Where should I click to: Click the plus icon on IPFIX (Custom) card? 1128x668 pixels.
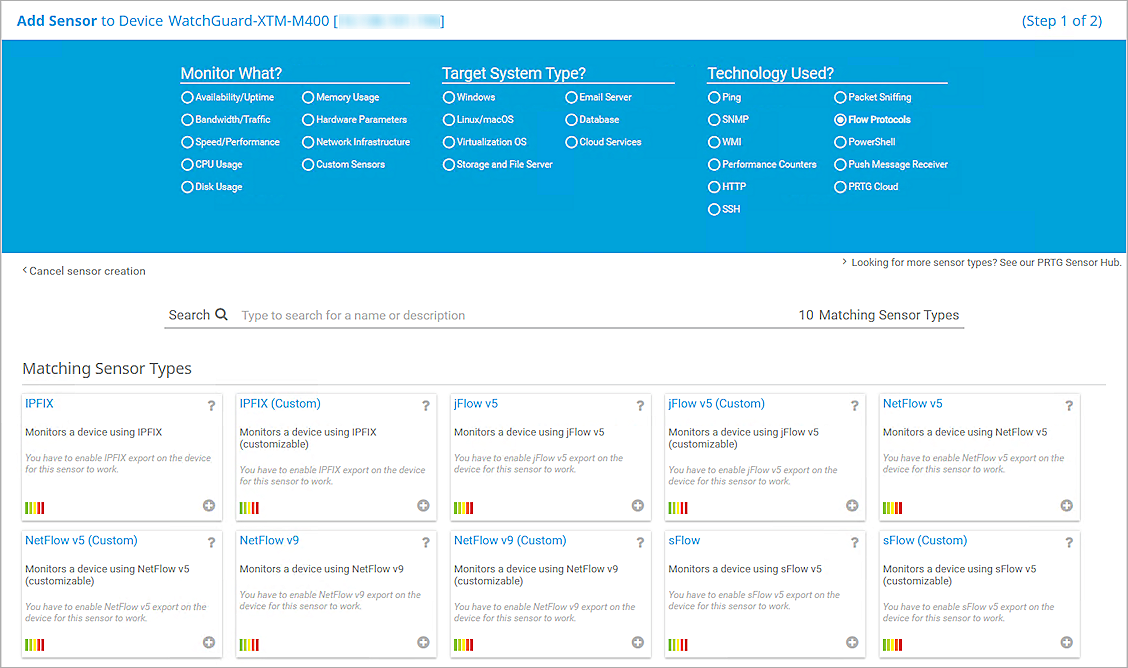click(x=422, y=507)
